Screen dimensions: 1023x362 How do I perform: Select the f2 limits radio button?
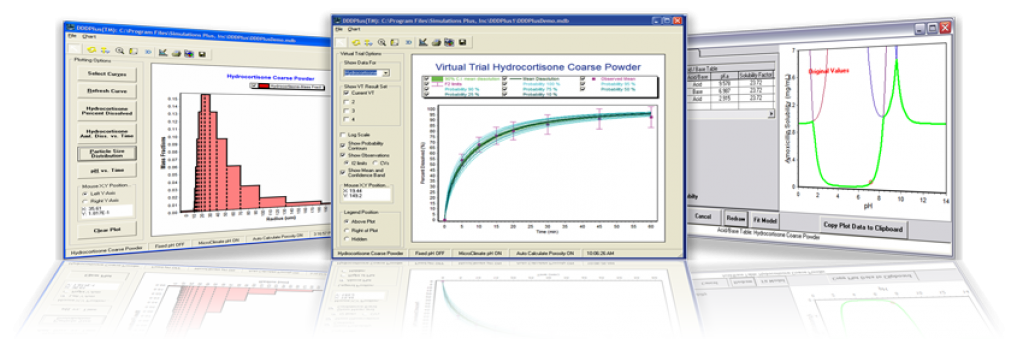tap(346, 163)
